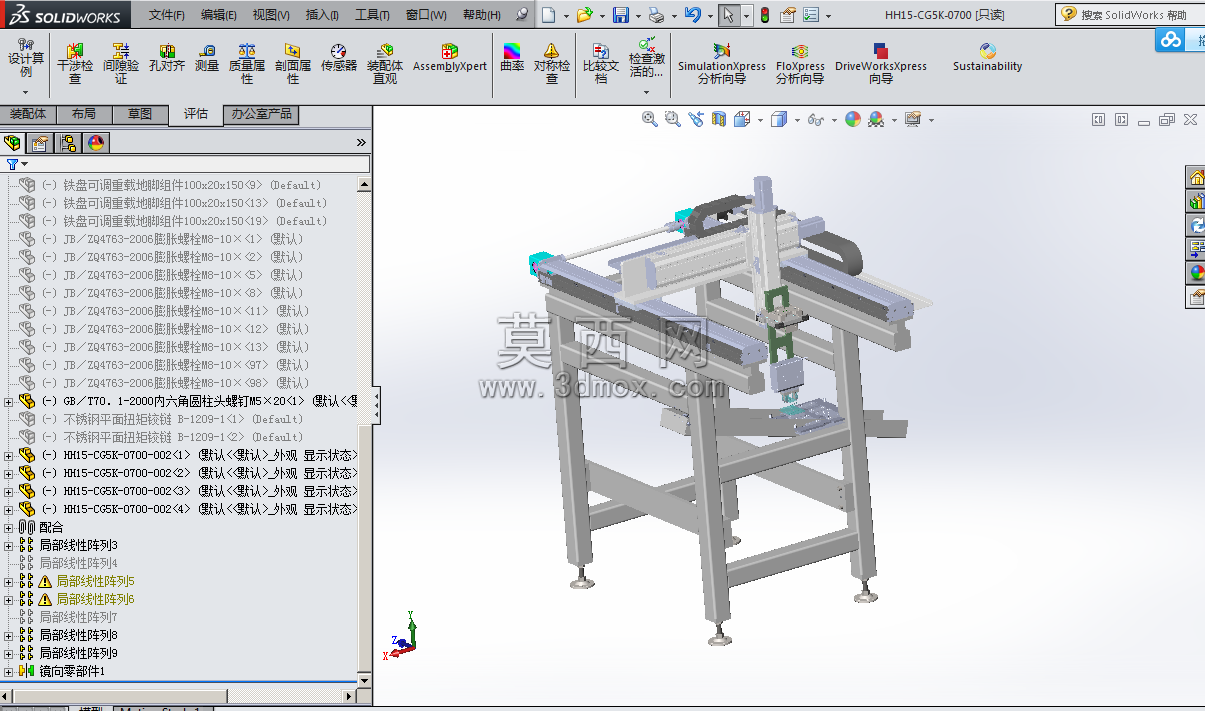Click the Print icon
The height and width of the screenshot is (711, 1205).
pos(655,15)
